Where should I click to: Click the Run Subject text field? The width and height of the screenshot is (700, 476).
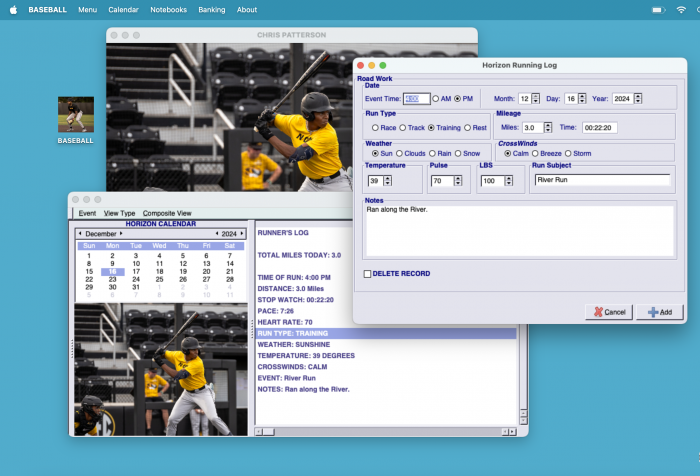(601, 180)
